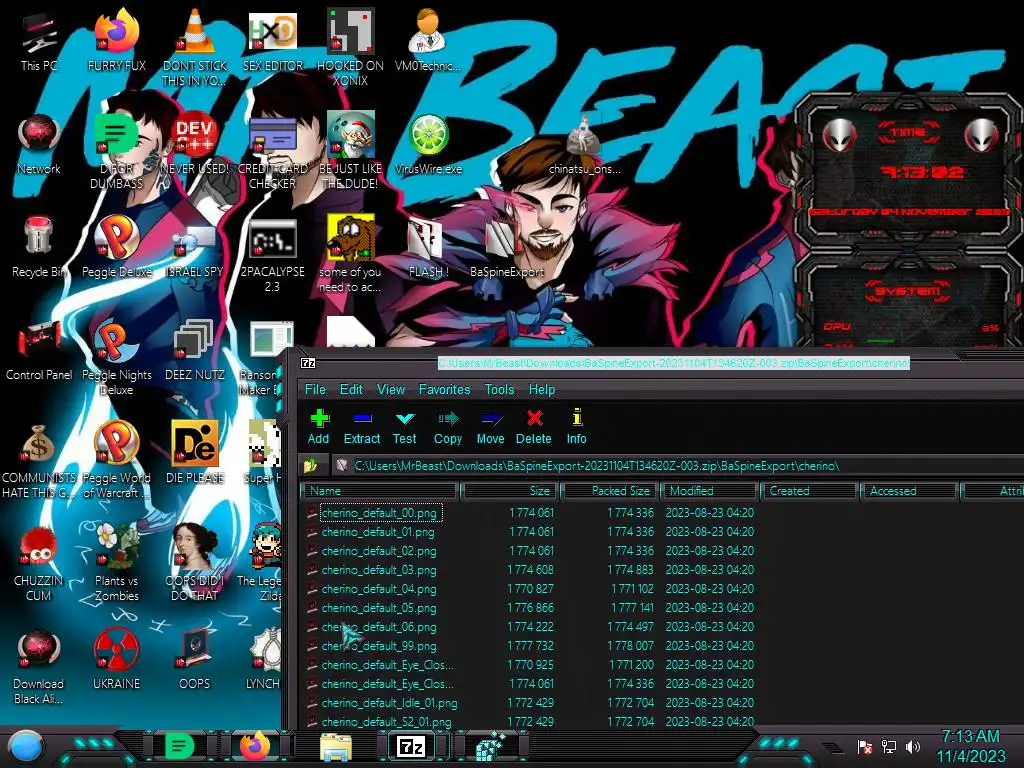Sort by Packed Size column header
1024x768 pixels.
[610, 491]
